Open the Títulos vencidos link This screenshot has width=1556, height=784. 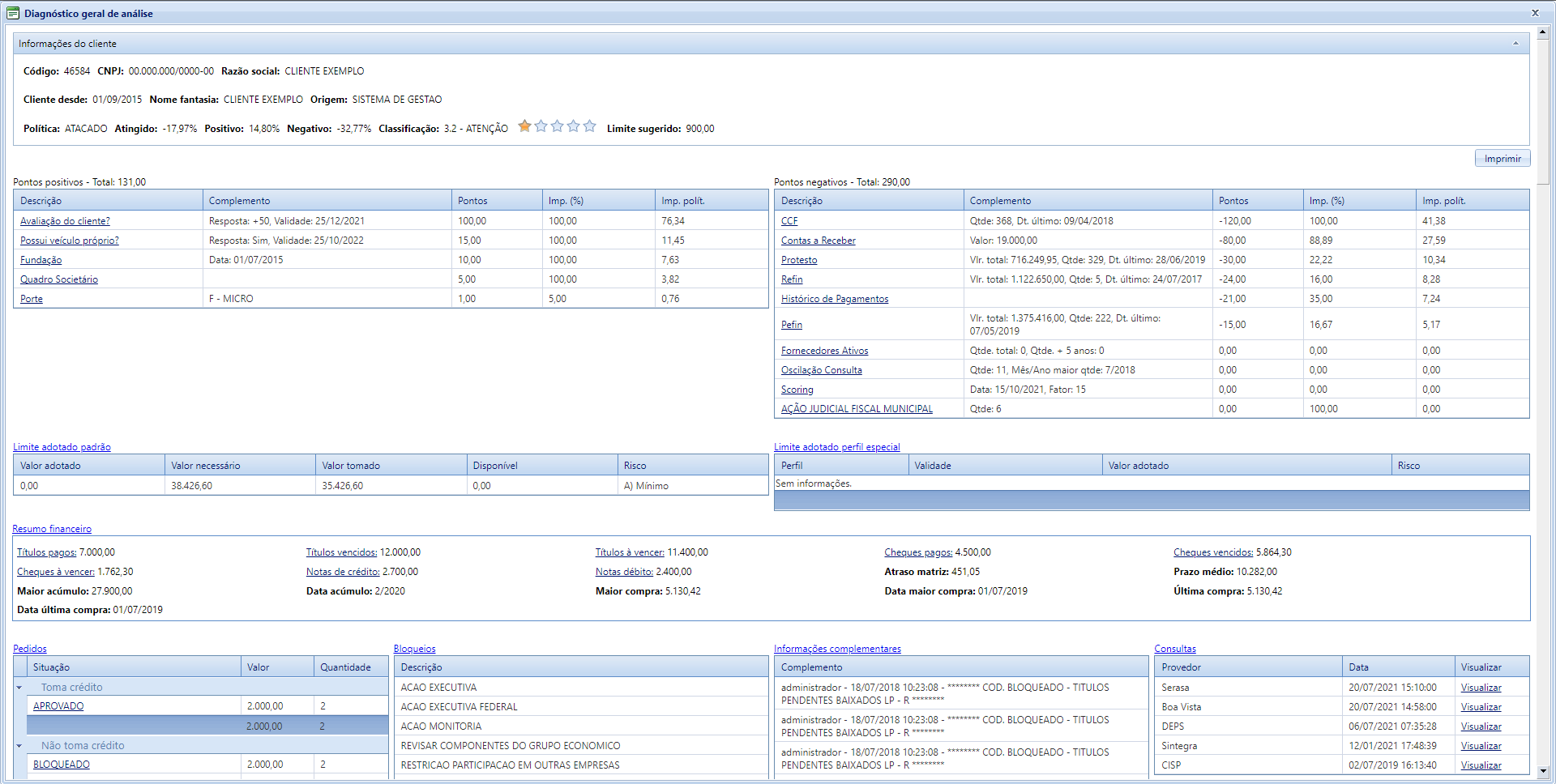(x=341, y=552)
